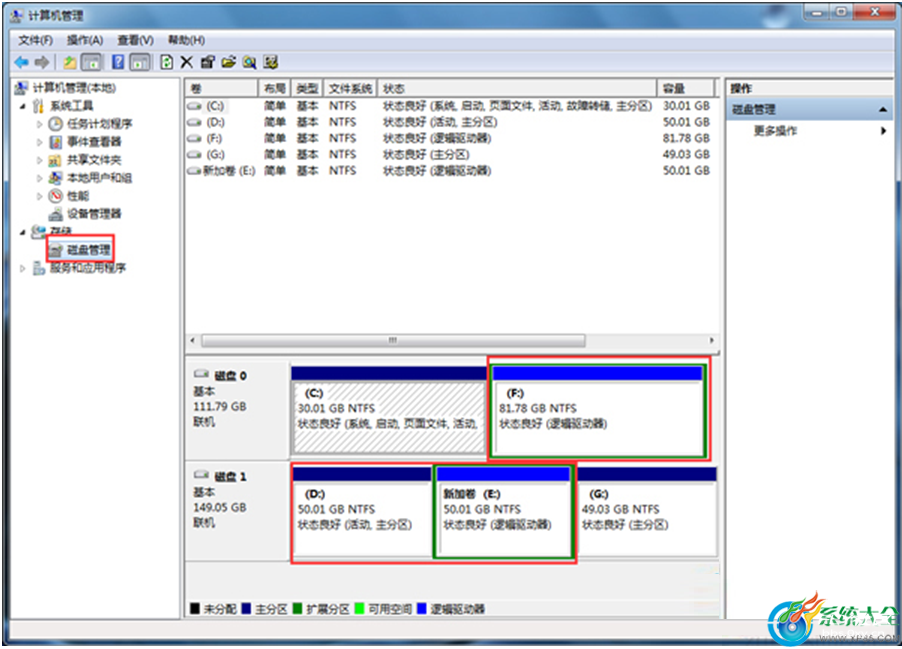
Task: Select the (D:) volume row in list
Action: point(452,122)
